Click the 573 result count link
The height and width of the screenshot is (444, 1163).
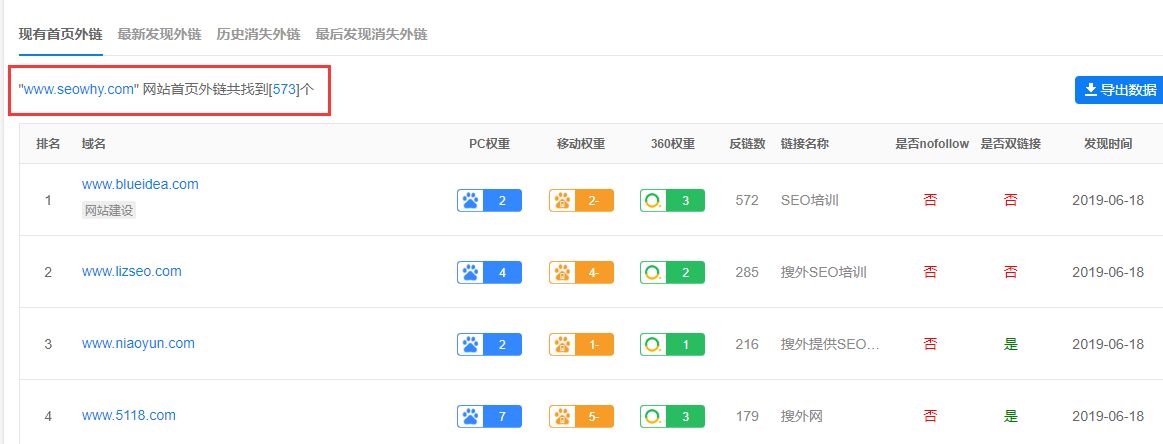[x=284, y=89]
